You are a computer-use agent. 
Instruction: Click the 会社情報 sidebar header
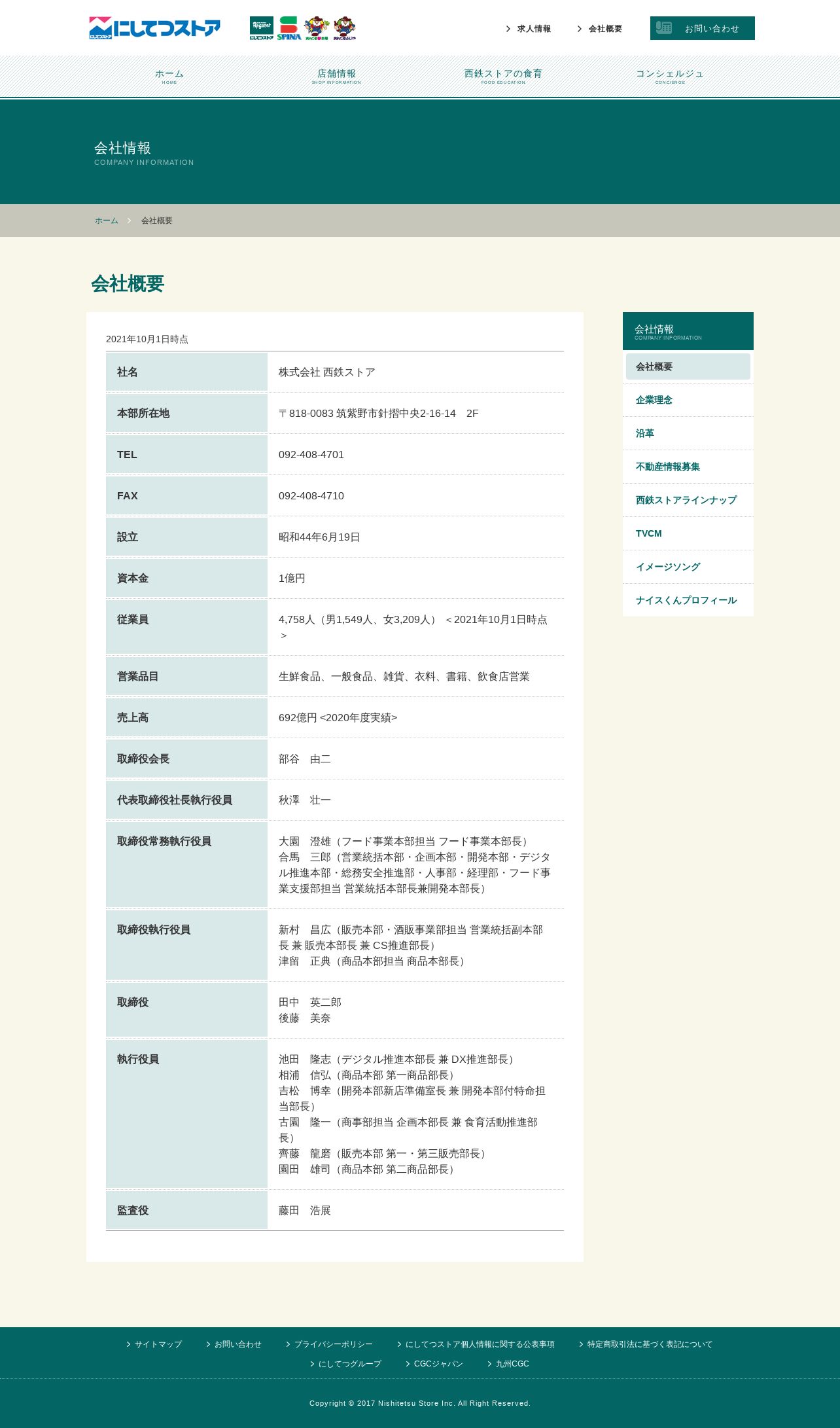(x=688, y=331)
